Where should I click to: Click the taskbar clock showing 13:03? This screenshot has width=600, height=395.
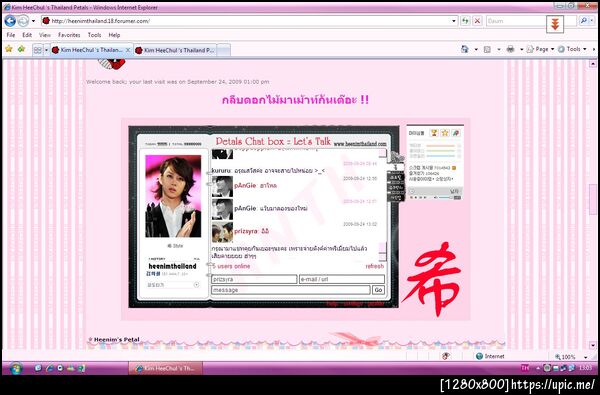585,368
